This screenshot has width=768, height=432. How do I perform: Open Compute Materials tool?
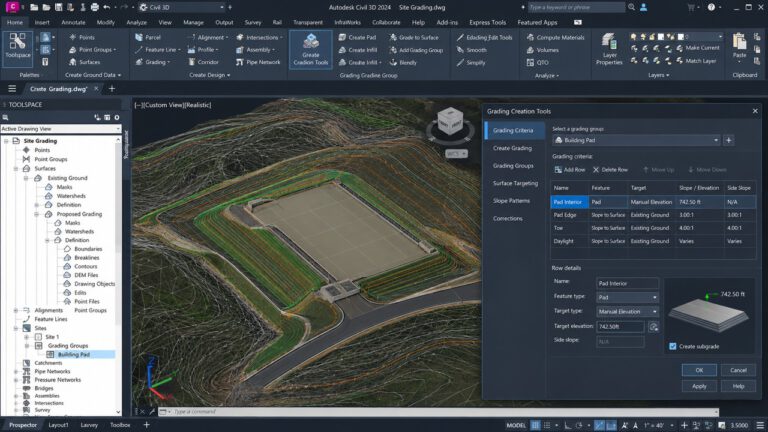pyautogui.click(x=555, y=37)
